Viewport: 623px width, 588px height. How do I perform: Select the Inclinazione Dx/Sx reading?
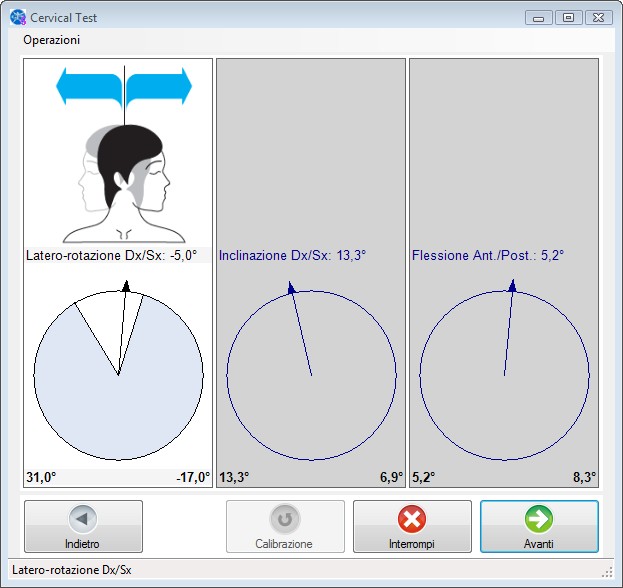[292, 255]
